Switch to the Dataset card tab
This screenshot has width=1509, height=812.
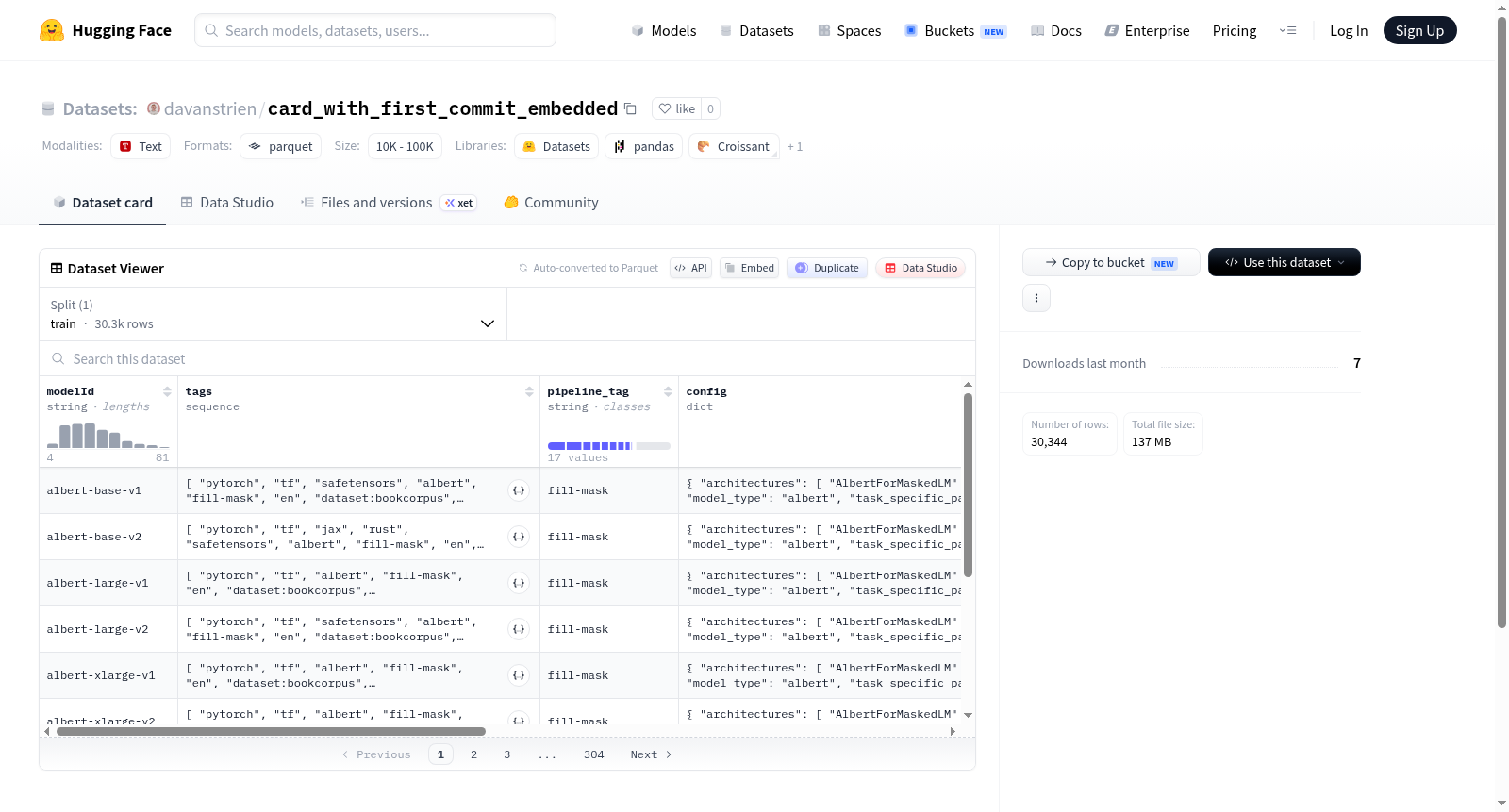[102, 203]
